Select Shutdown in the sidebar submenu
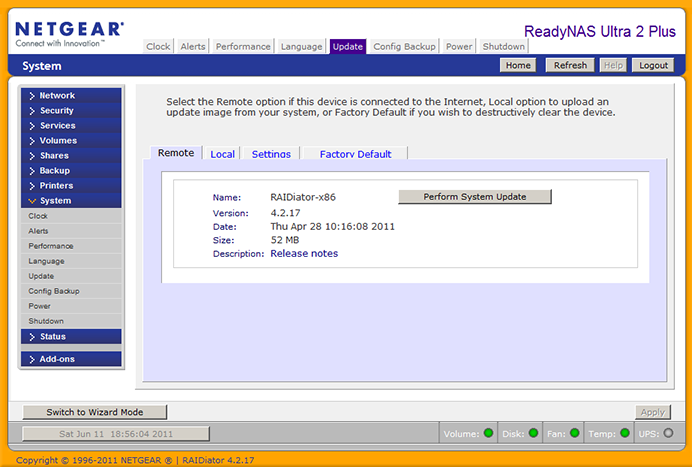This screenshot has height=467, width=692. click(x=71, y=321)
